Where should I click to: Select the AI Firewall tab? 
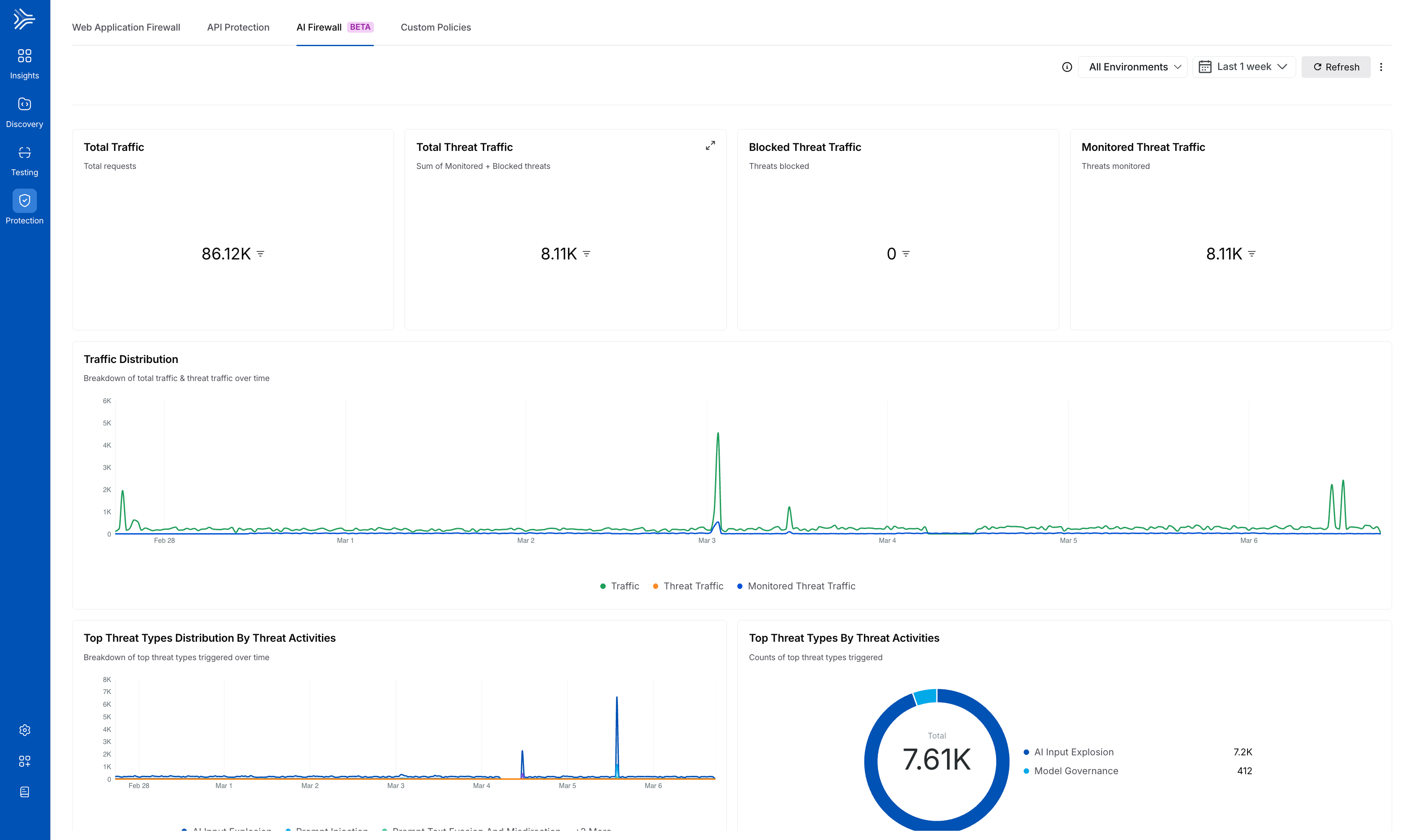pyautogui.click(x=335, y=27)
